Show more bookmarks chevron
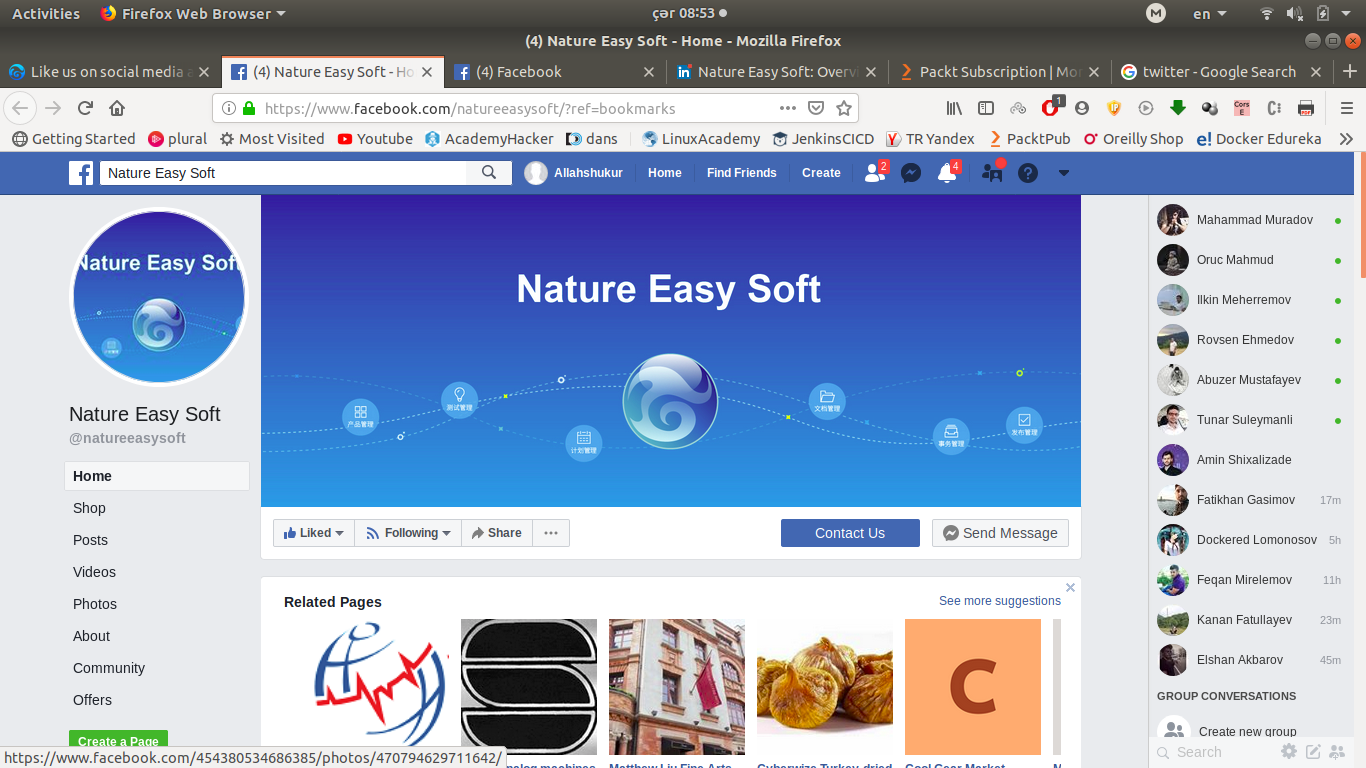 1346,139
